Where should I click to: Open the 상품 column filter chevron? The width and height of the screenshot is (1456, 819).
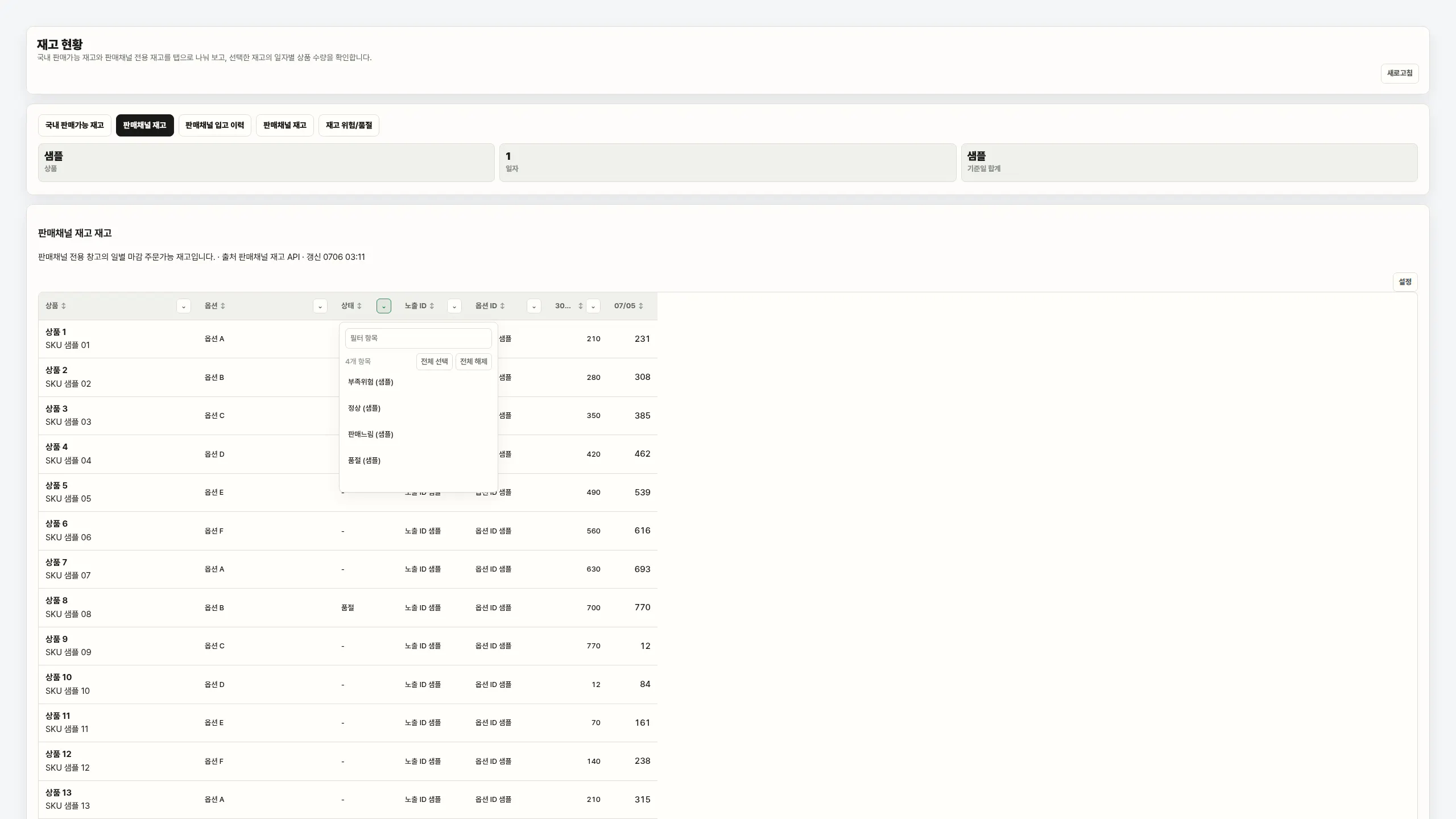point(184,307)
